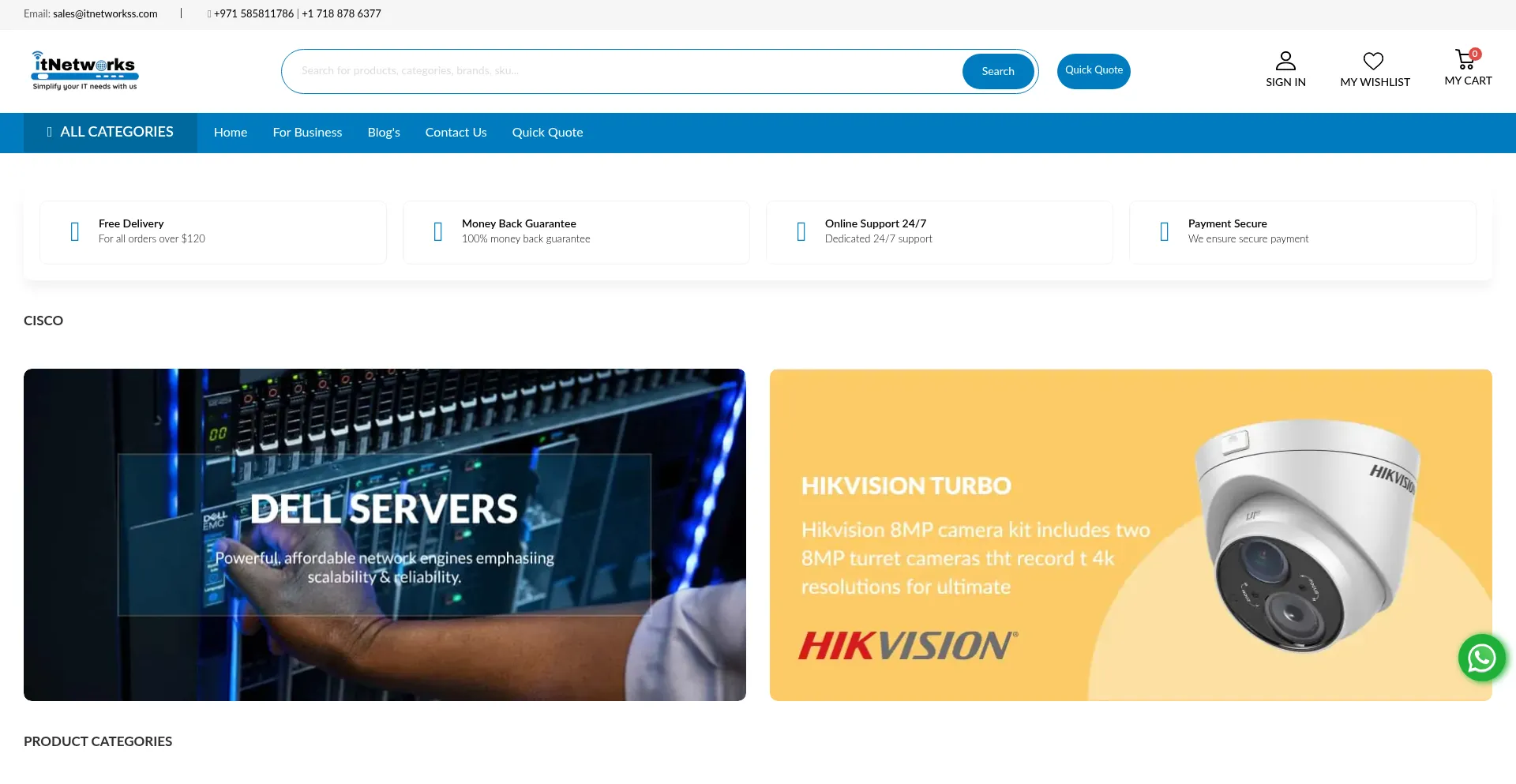Click the +971 585811786 phone number
Viewport: 1516px width, 784px height.
pos(253,13)
